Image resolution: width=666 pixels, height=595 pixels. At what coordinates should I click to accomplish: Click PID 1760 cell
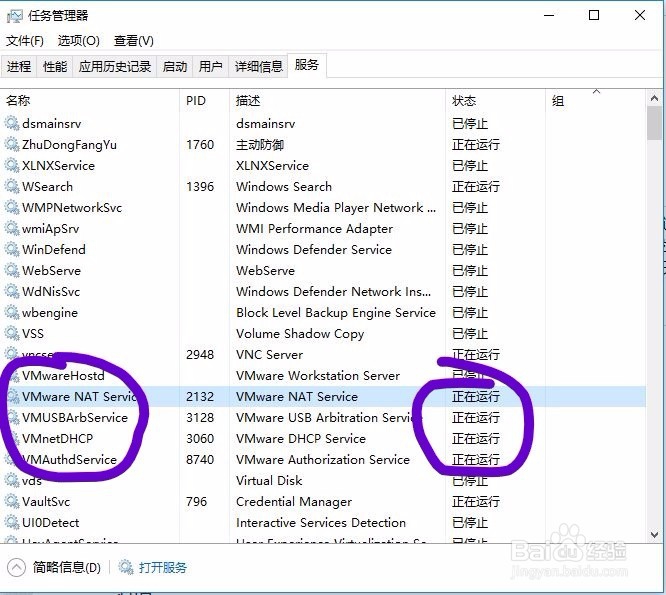(x=200, y=144)
